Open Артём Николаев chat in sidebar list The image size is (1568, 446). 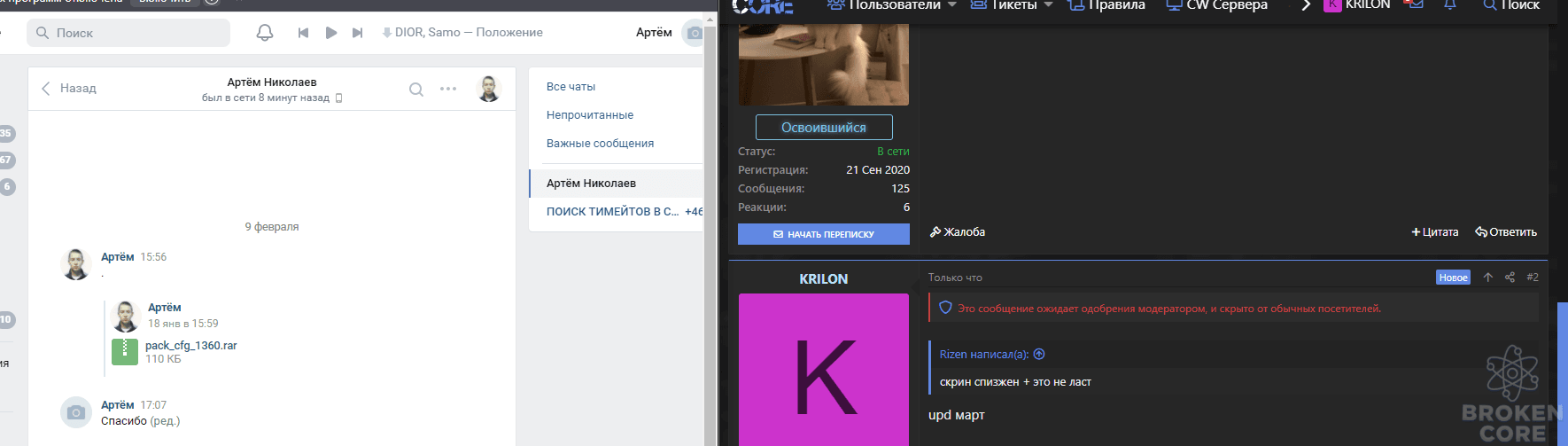click(616, 184)
